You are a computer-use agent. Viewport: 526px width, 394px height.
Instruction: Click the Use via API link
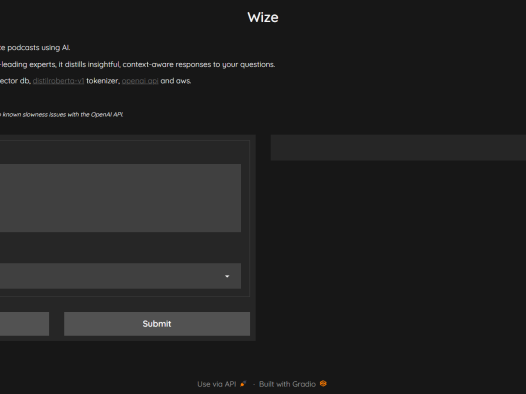222,384
